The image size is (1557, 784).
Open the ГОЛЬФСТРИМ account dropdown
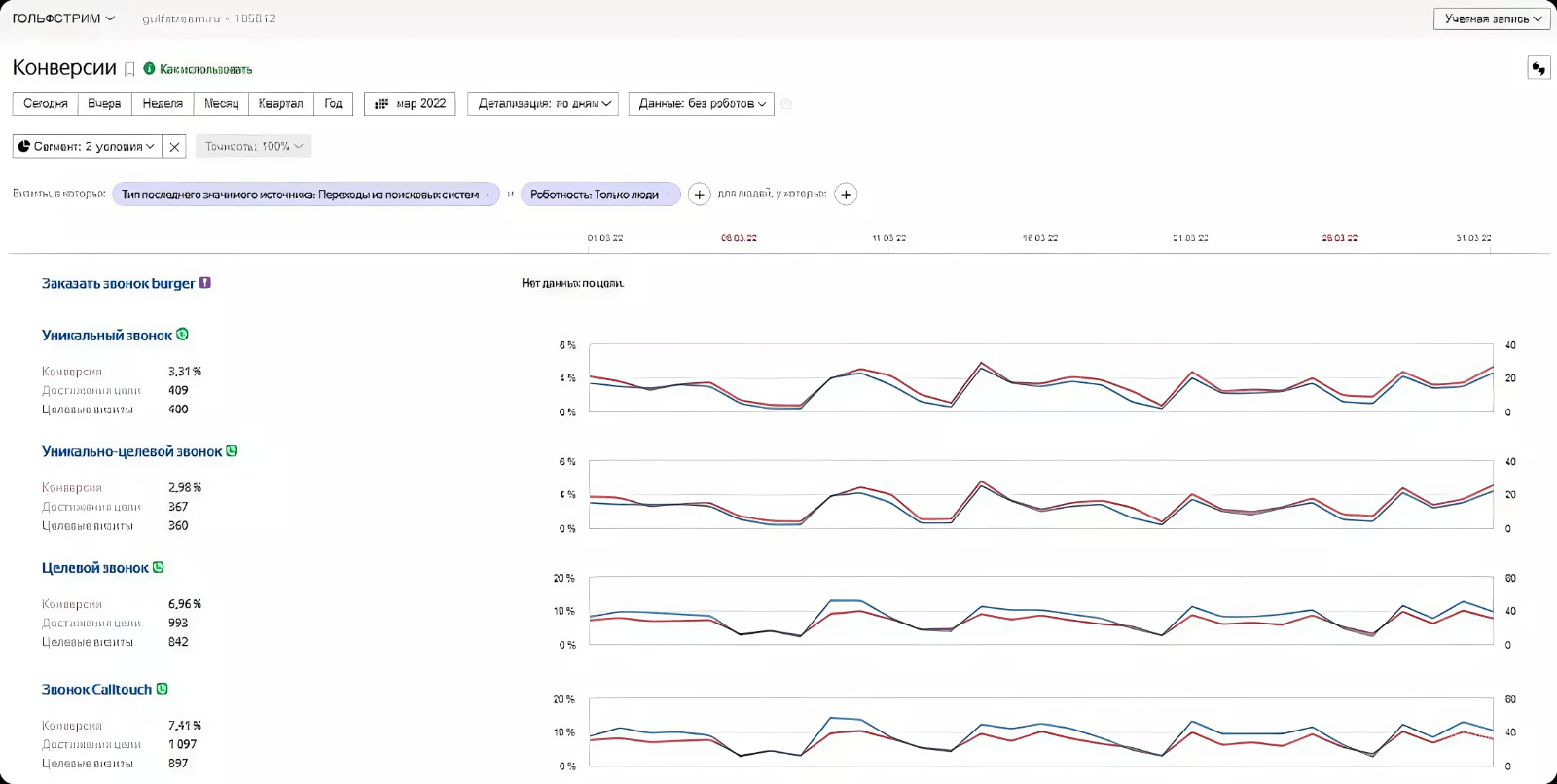point(63,18)
